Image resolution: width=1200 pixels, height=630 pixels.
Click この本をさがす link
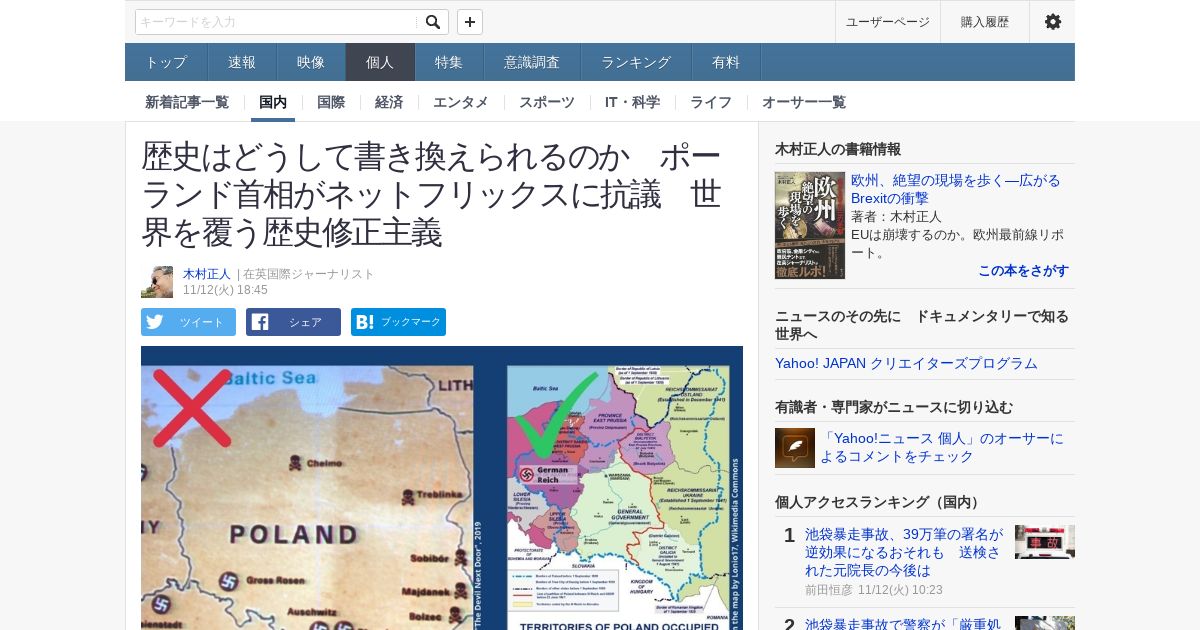[x=1023, y=271]
